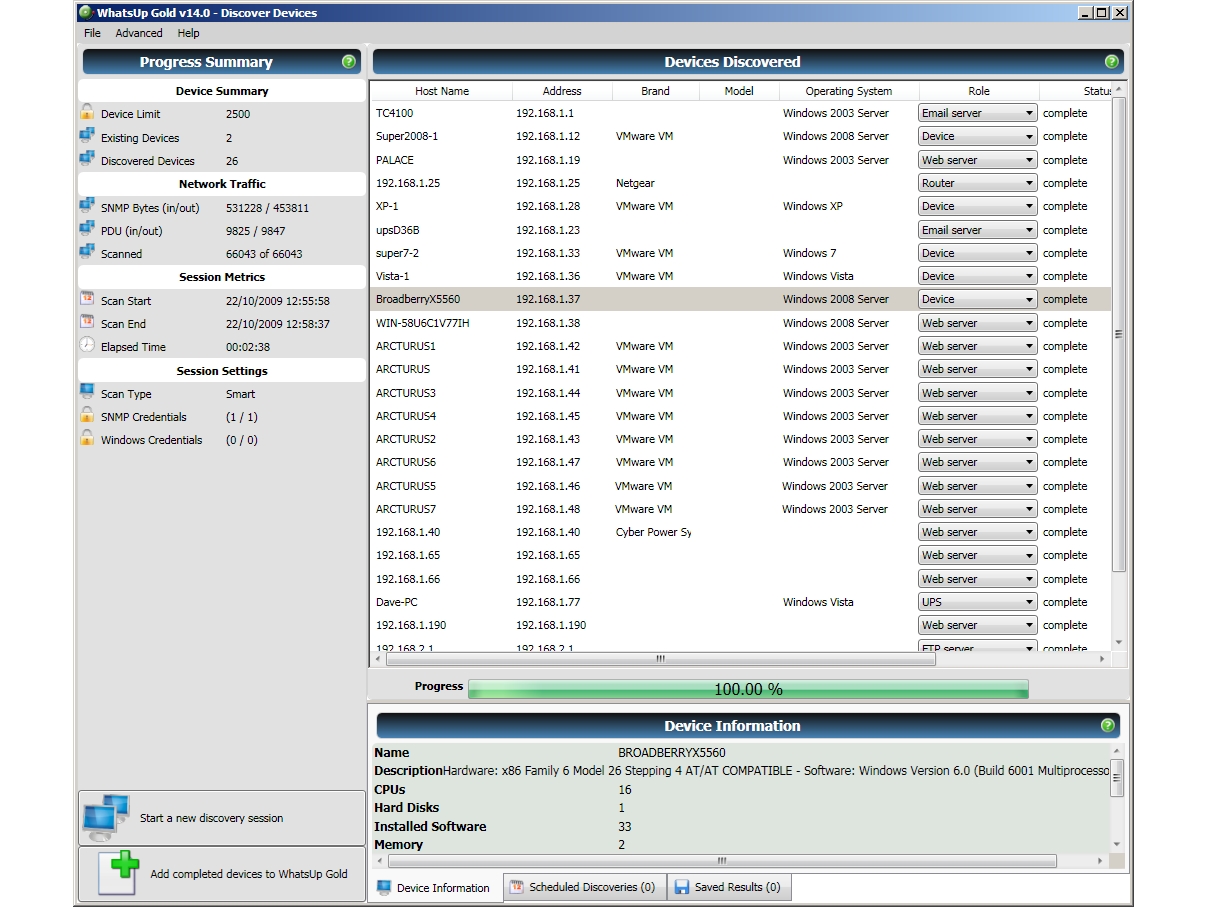The width and height of the screenshot is (1207, 907).
Task: Click the Scan Start calendar icon
Action: [x=87, y=300]
